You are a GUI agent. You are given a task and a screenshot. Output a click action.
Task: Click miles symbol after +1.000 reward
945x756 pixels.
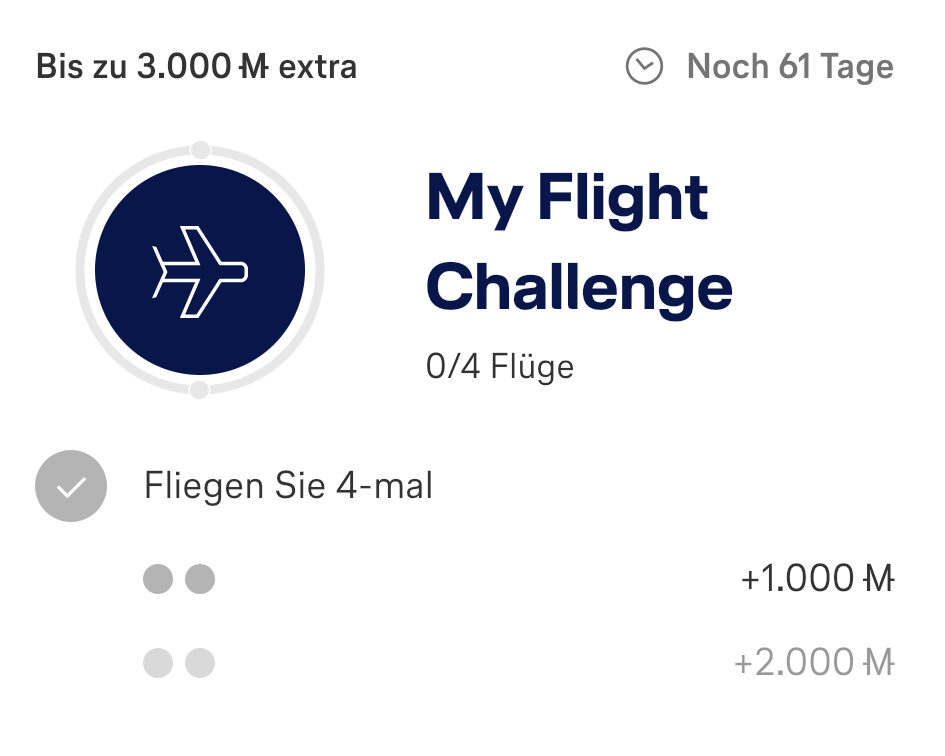[878, 579]
